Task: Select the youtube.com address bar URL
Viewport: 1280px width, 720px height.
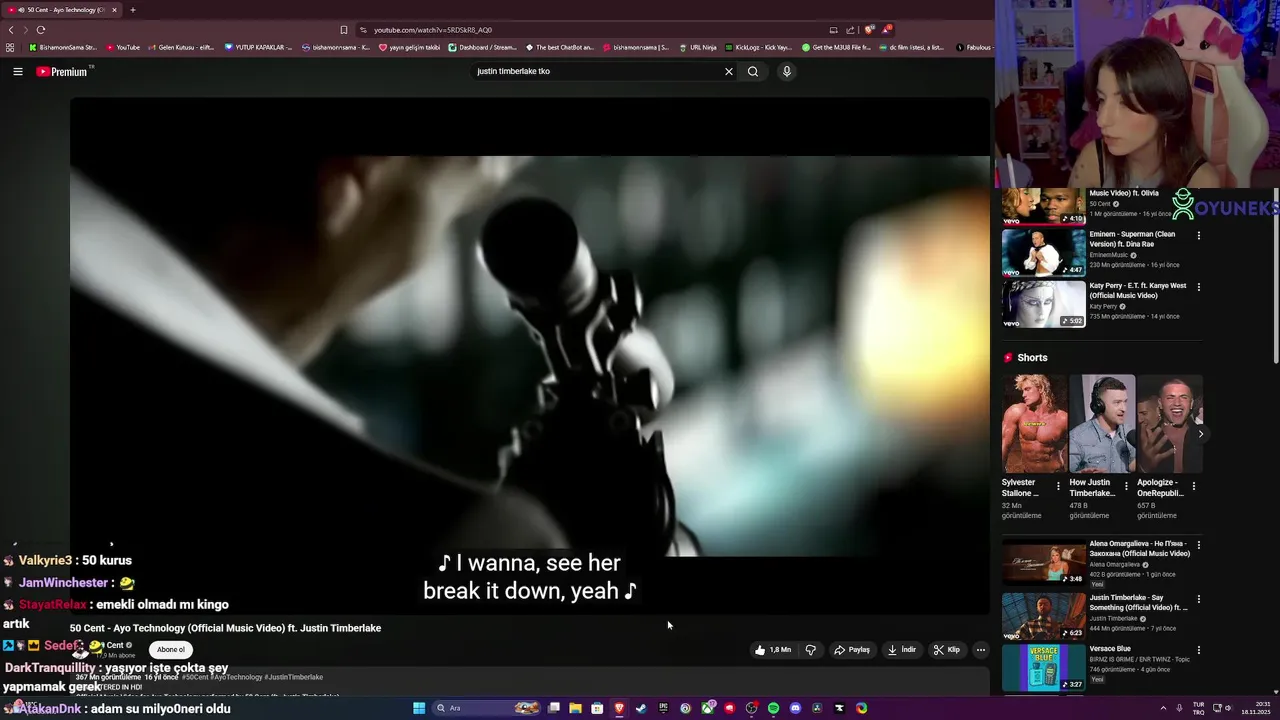Action: click(x=433, y=30)
